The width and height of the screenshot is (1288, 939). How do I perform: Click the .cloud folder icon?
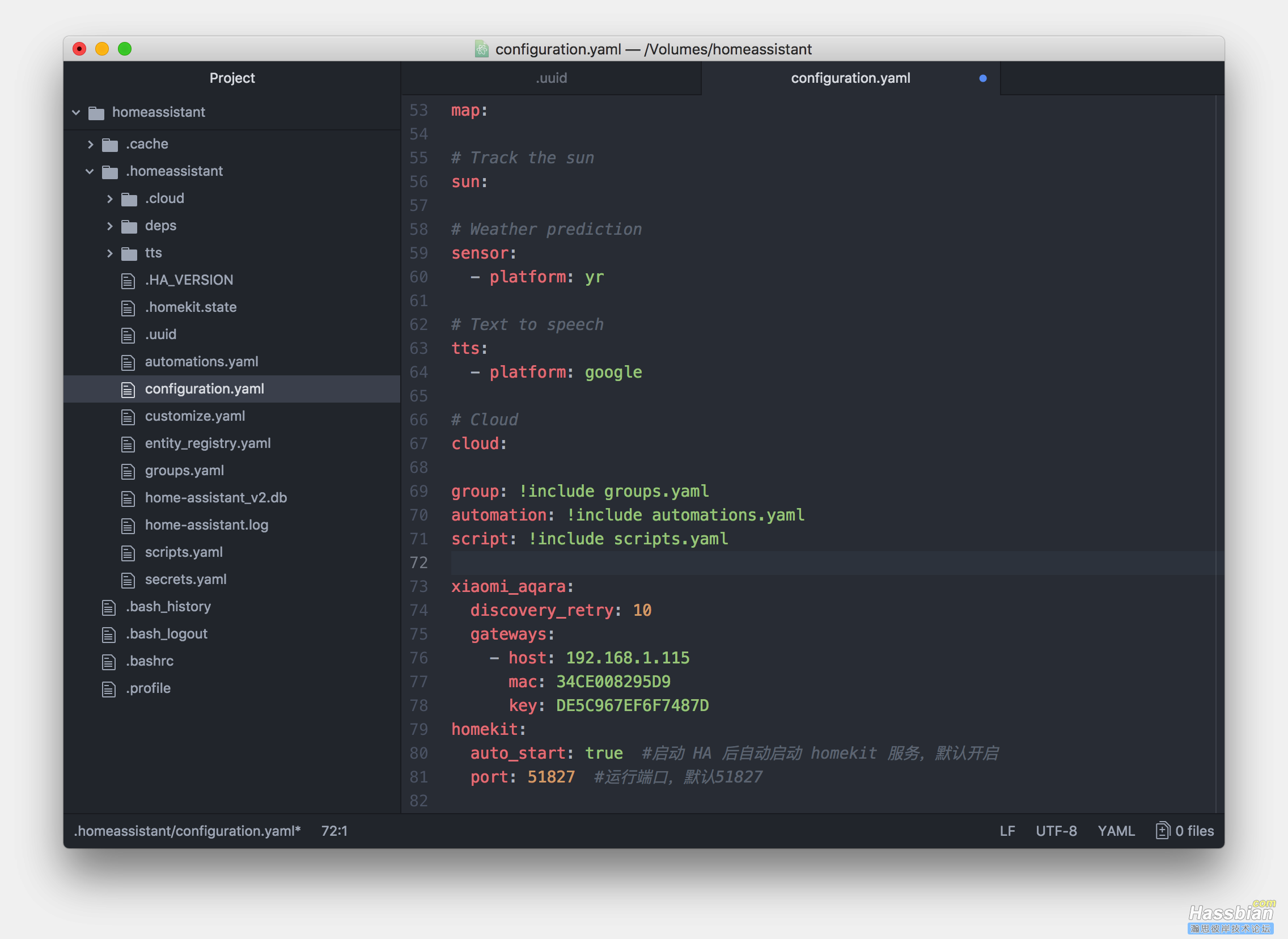click(130, 200)
